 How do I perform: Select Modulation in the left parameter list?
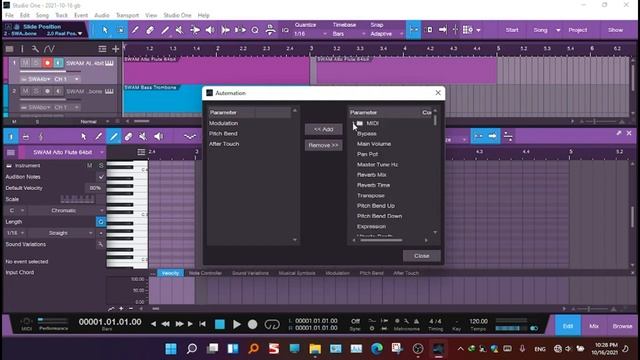point(223,123)
